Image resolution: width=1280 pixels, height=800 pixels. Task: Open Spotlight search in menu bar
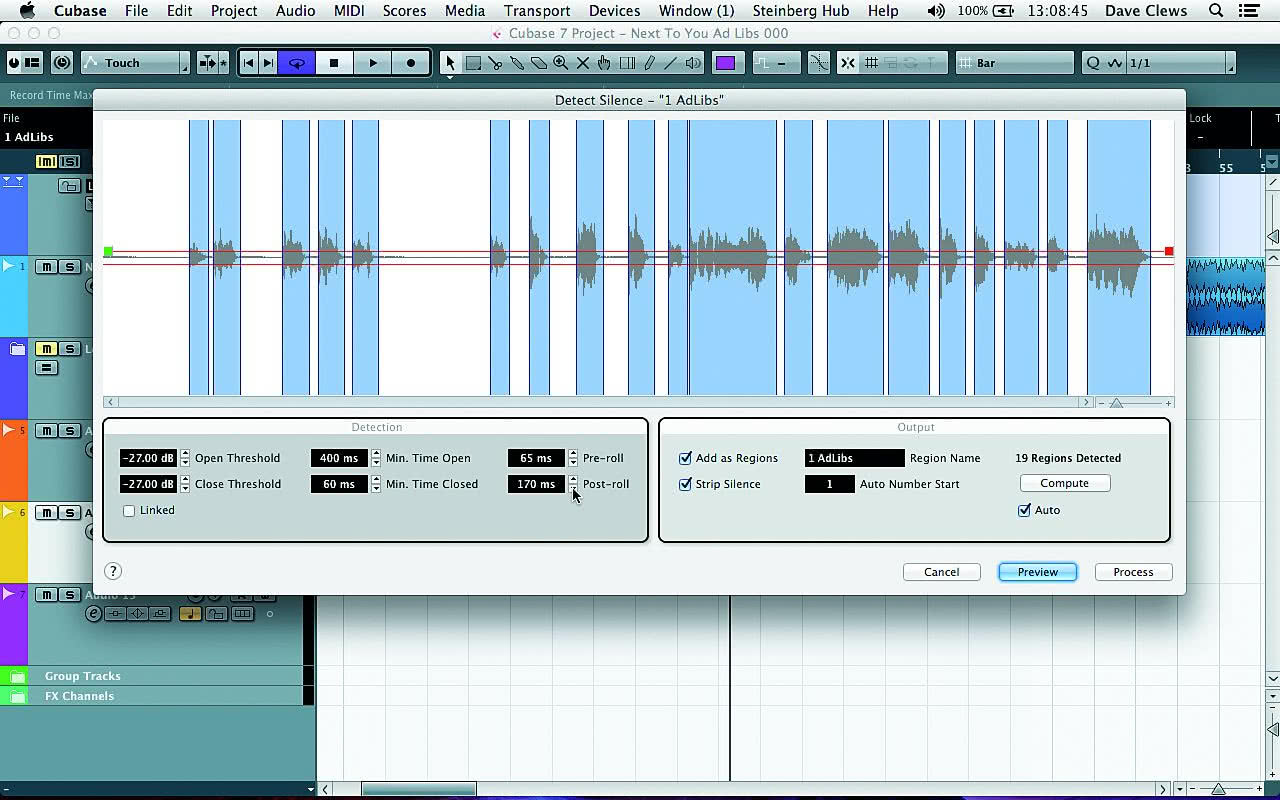[x=1216, y=11]
